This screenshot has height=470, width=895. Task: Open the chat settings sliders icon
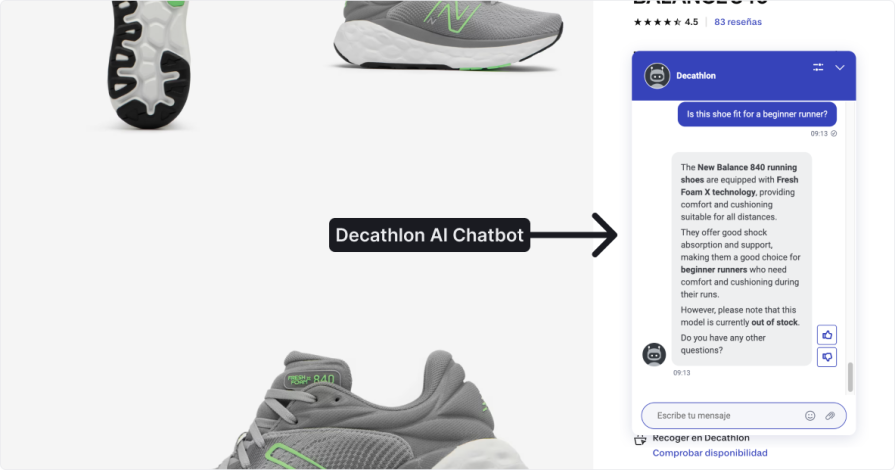pyautogui.click(x=818, y=67)
